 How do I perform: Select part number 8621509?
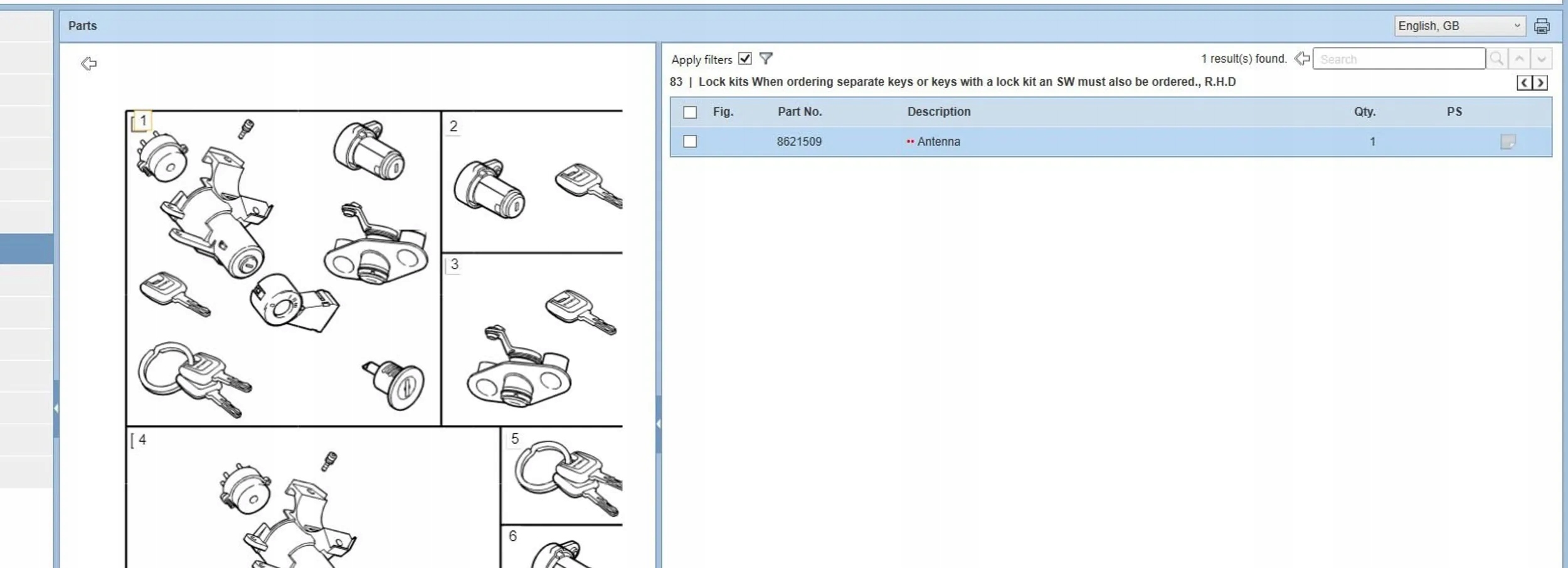click(799, 142)
